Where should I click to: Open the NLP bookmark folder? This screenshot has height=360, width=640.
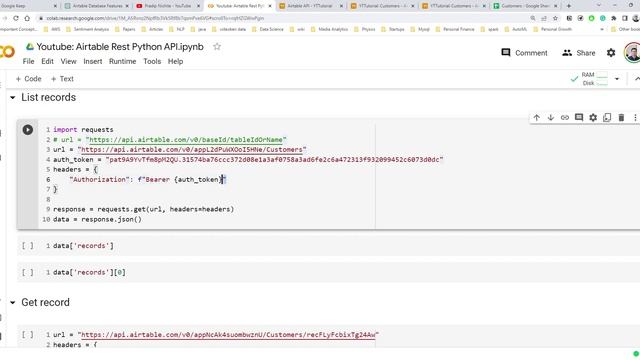click(x=176, y=29)
